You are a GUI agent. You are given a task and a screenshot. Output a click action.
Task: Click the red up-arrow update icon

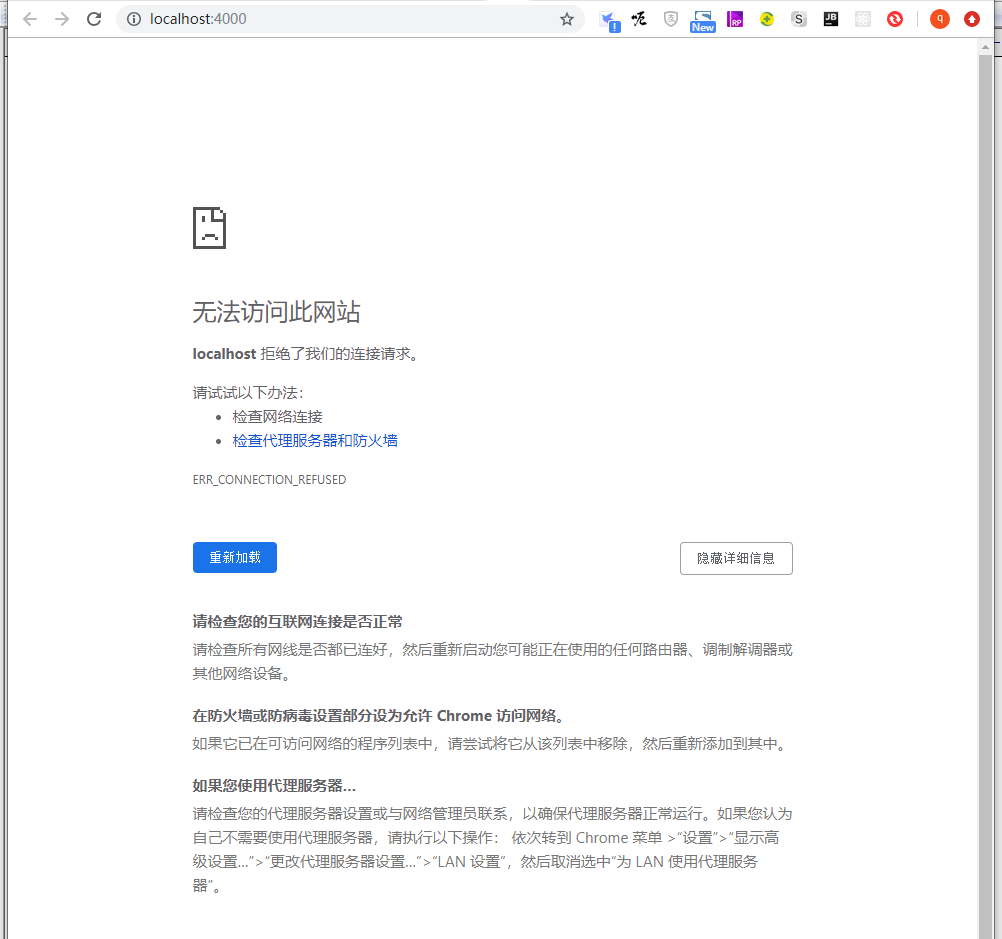(972, 19)
